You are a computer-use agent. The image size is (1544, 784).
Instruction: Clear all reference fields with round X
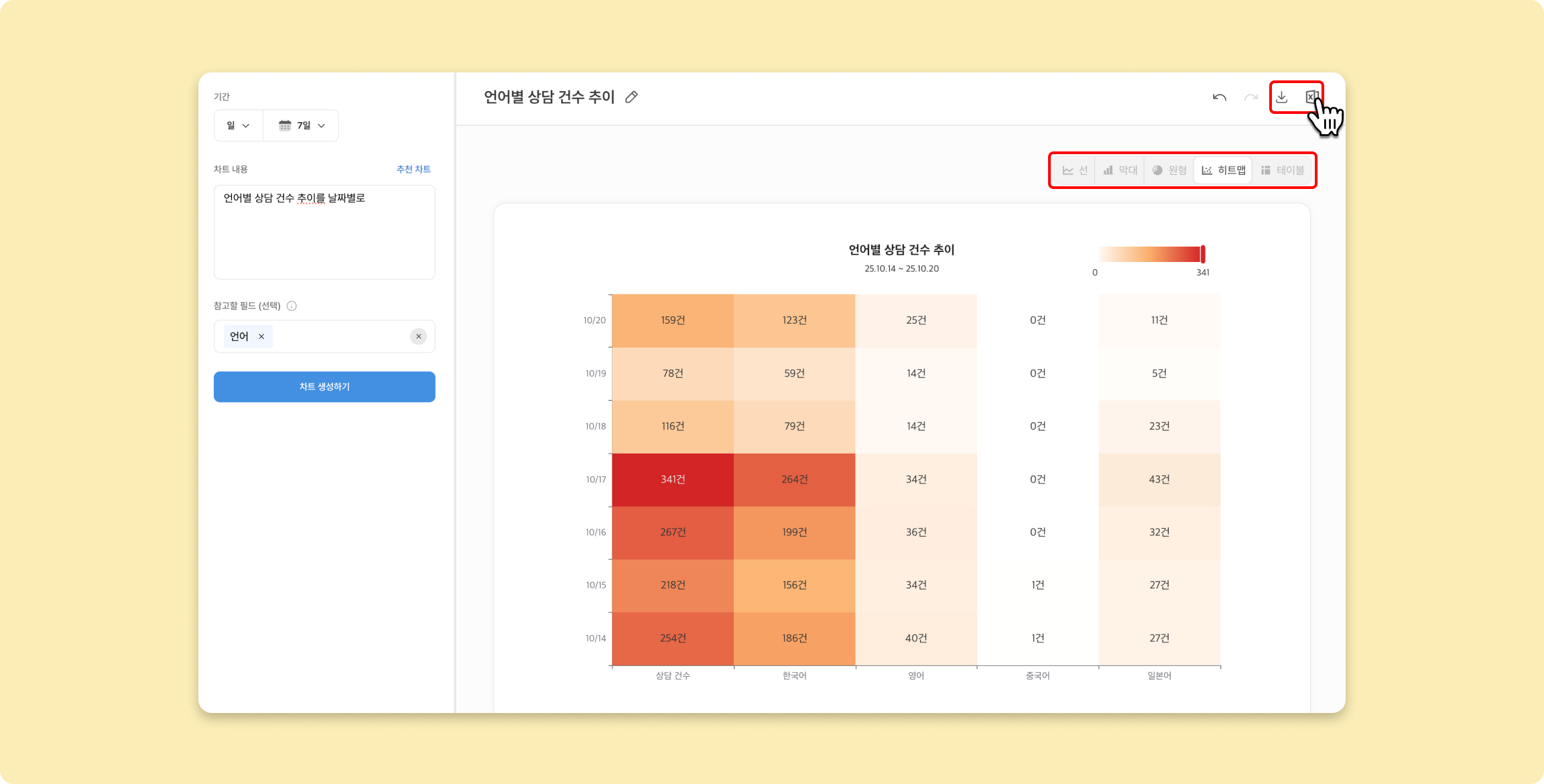pos(418,336)
